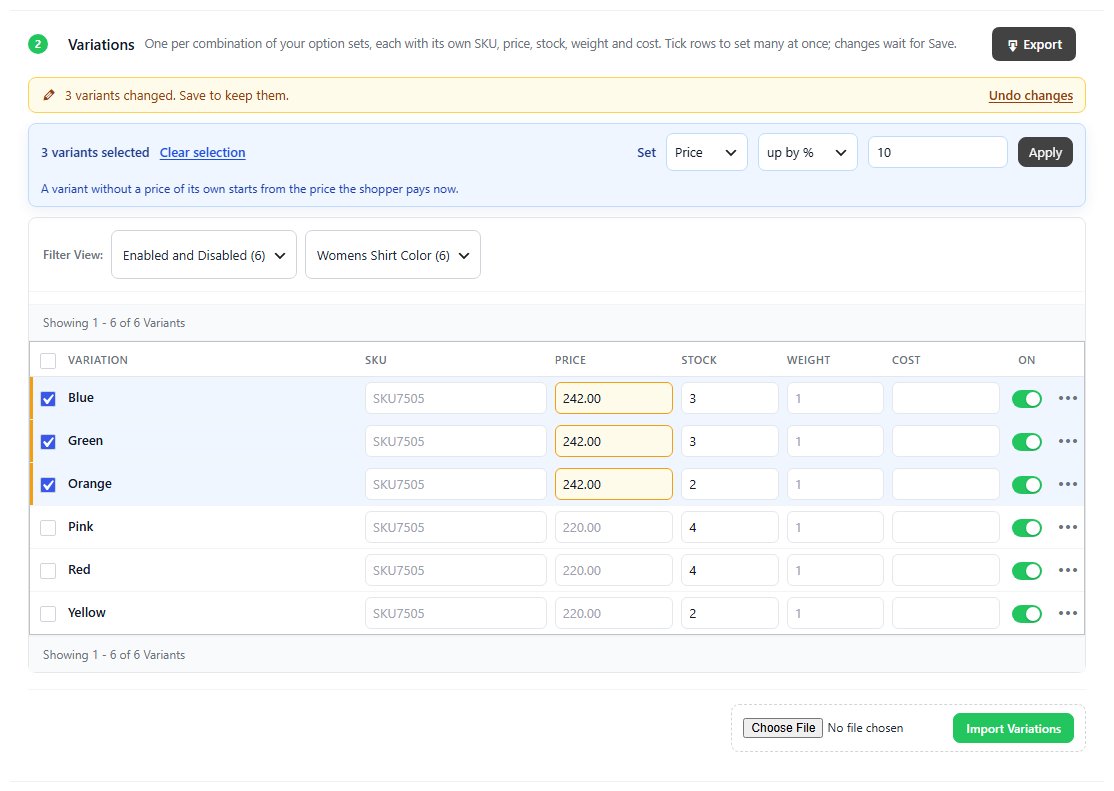Screen dimensions: 1114x791
Task: Focus the bulk value field containing 10
Action: (938, 152)
